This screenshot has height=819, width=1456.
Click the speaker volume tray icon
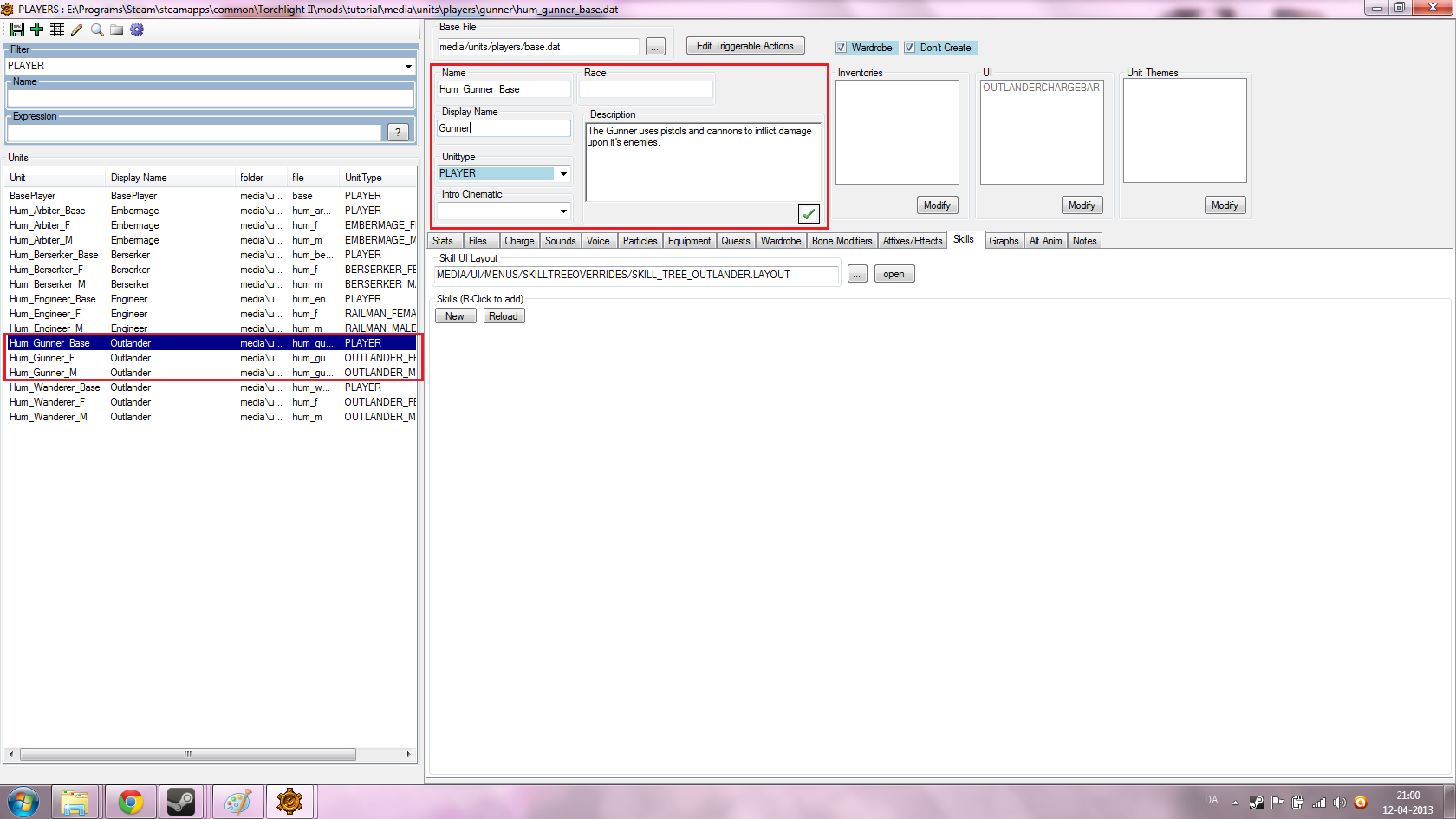1340,803
